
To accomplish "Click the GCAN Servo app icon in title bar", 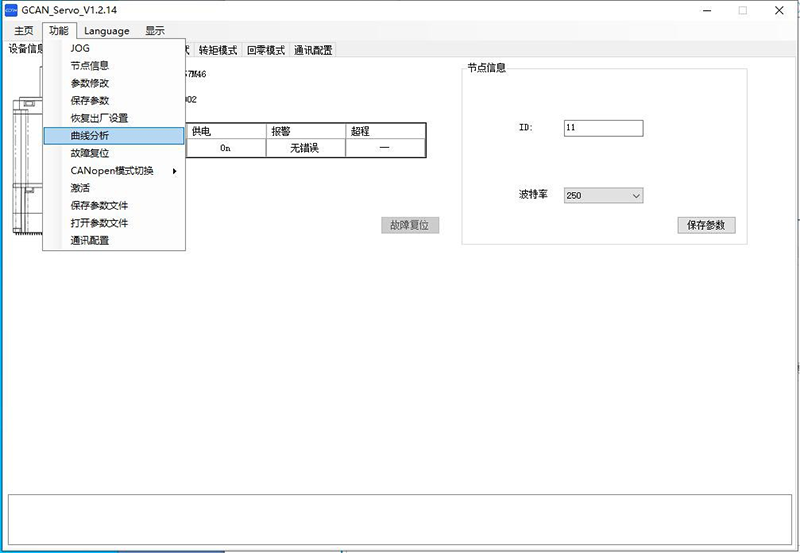I will (12, 10).
